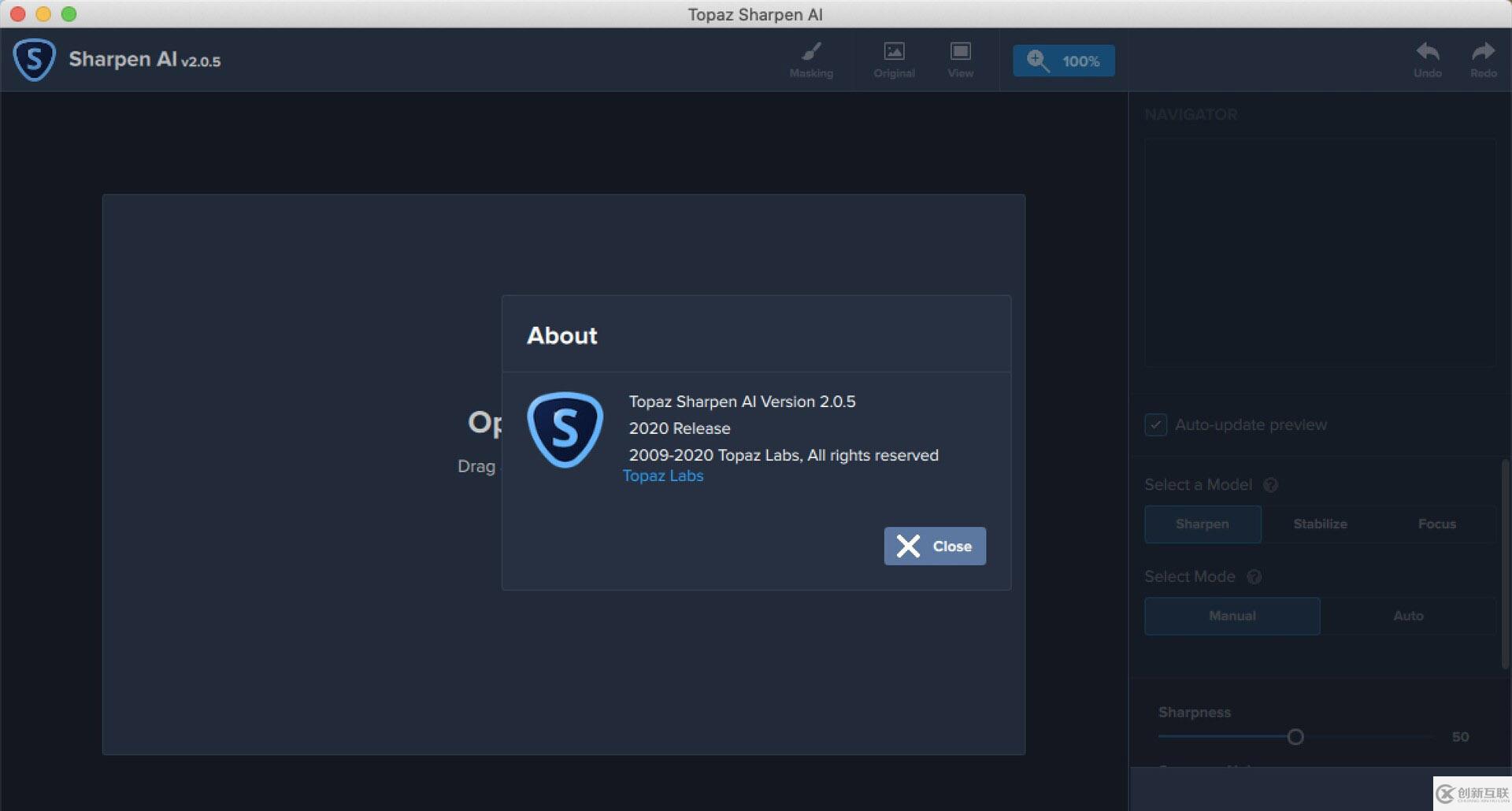
Task: Click the Navigator preview area
Action: (x=1320, y=252)
